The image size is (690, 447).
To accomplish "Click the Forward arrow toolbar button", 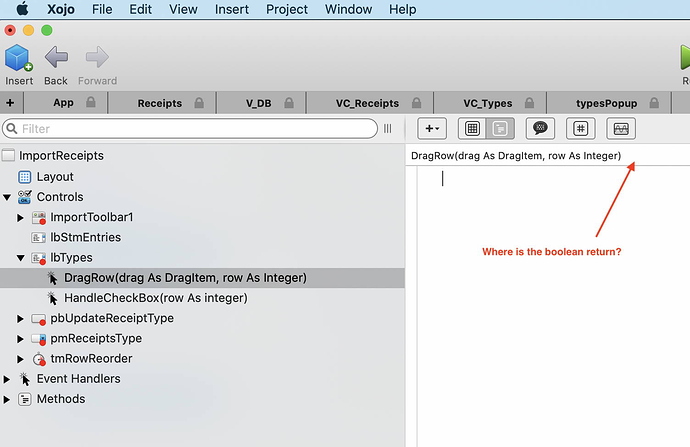I will click(97, 57).
